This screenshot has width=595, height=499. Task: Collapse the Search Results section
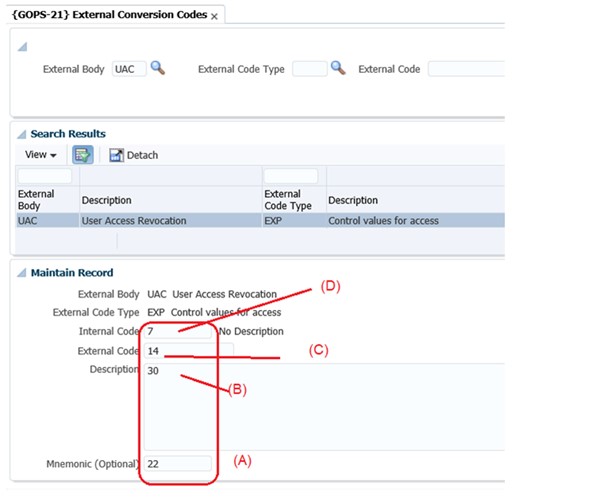(22, 134)
